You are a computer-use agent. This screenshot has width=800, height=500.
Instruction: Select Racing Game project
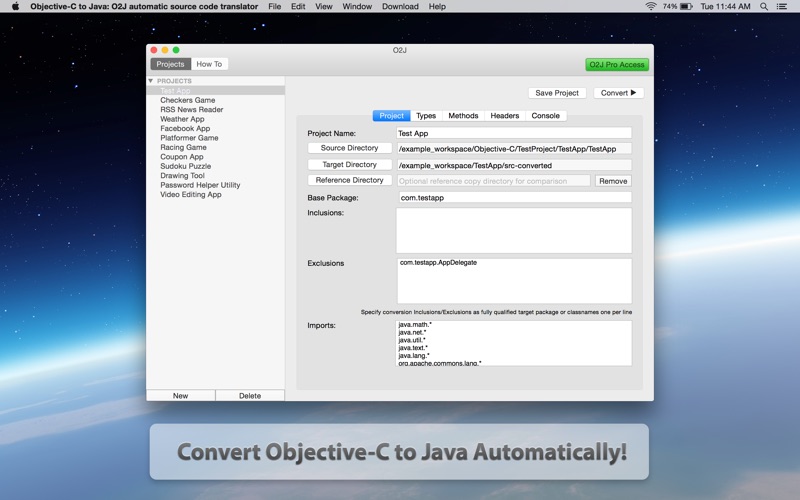pos(215,147)
